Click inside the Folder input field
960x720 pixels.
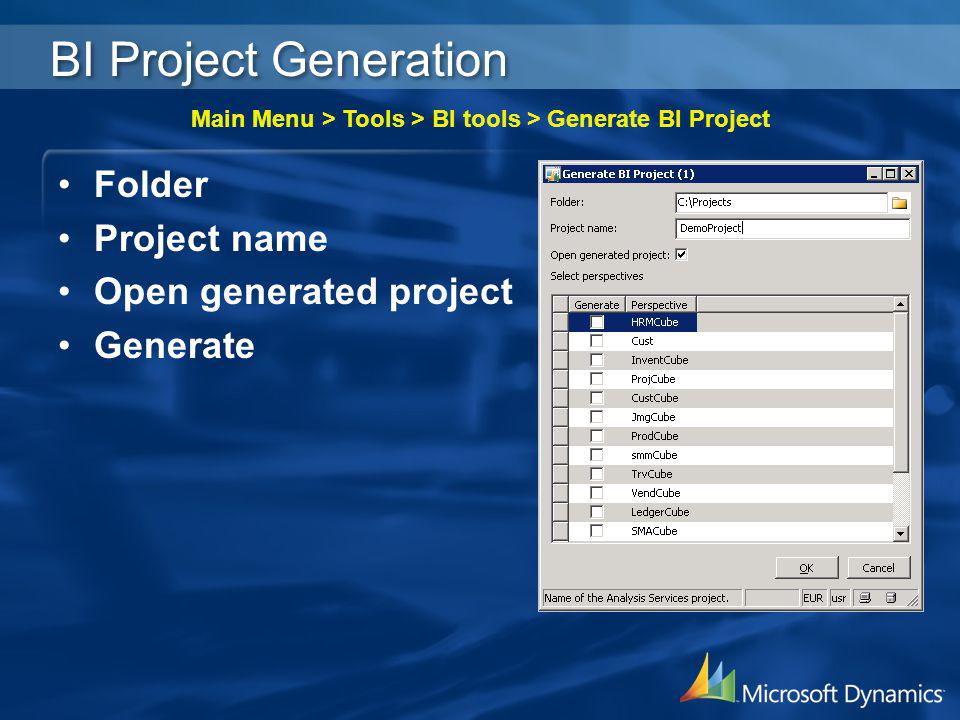781,203
